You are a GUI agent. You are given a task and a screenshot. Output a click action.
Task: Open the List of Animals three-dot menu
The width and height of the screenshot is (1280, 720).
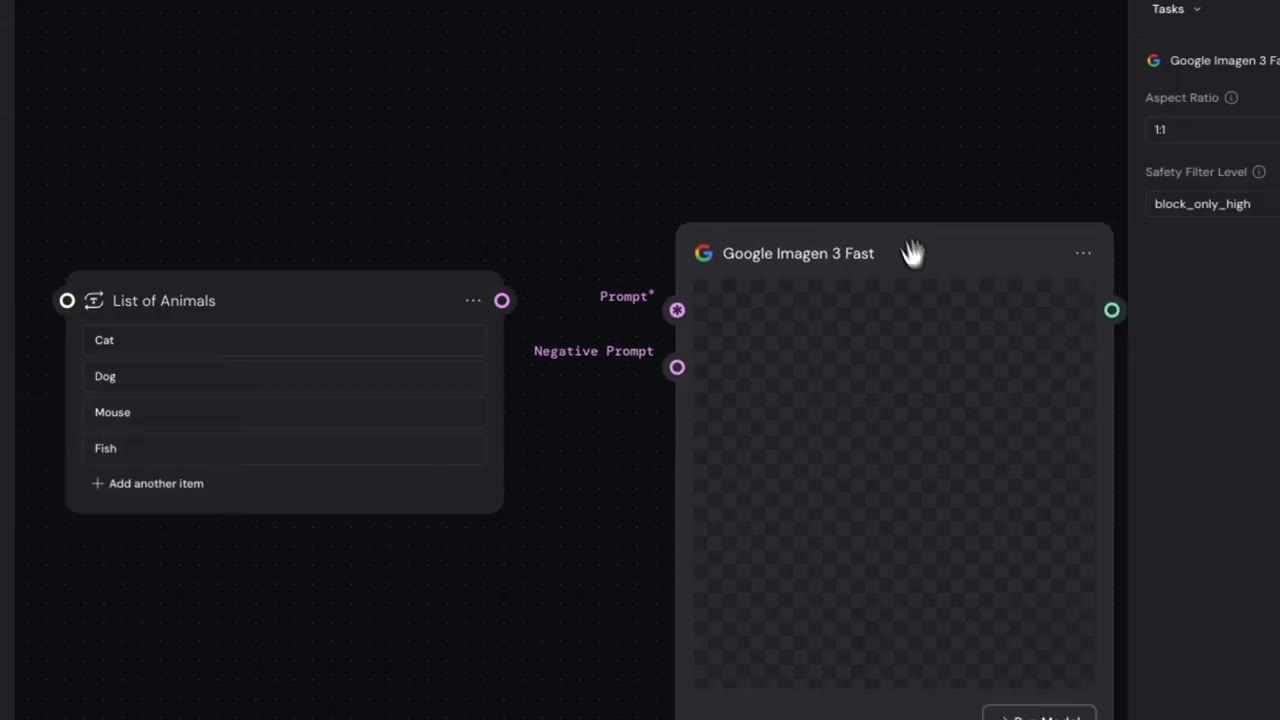coord(473,300)
